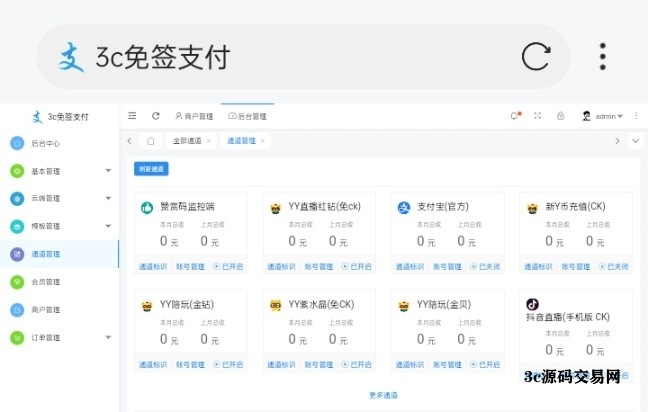Collapse the sidebar with the hamburger icon
Viewport: 648px width, 412px height.
tap(132, 116)
